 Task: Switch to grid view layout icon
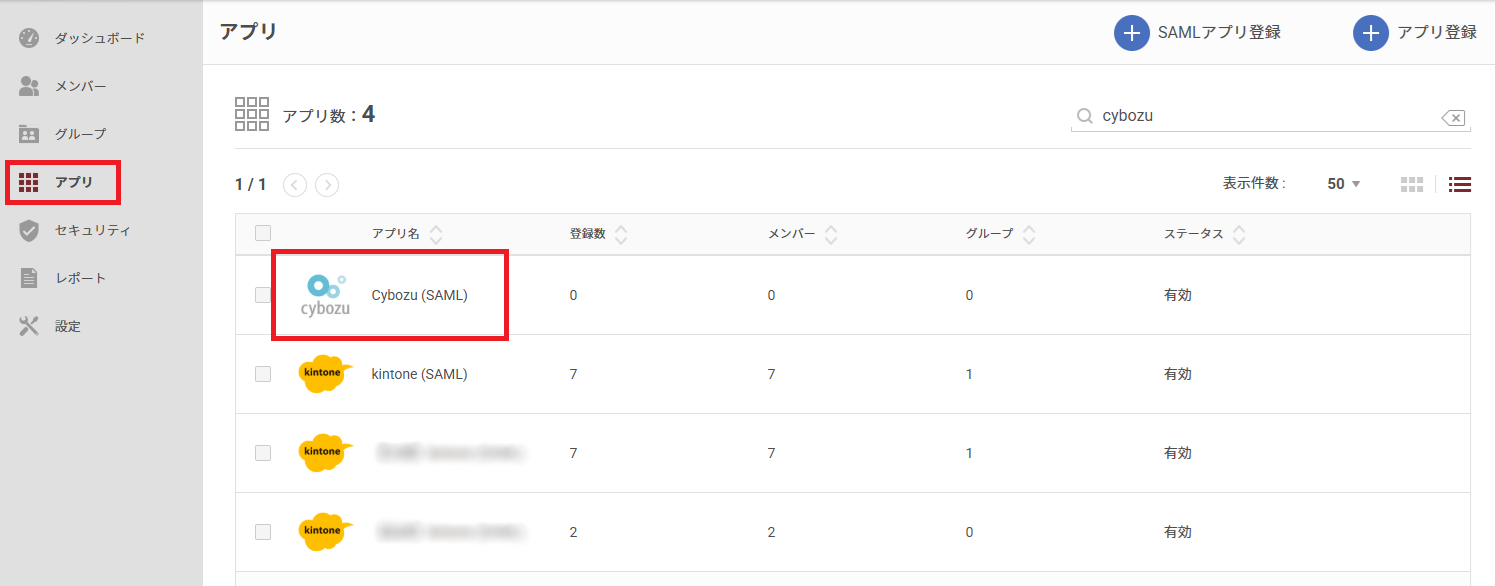click(x=1411, y=184)
